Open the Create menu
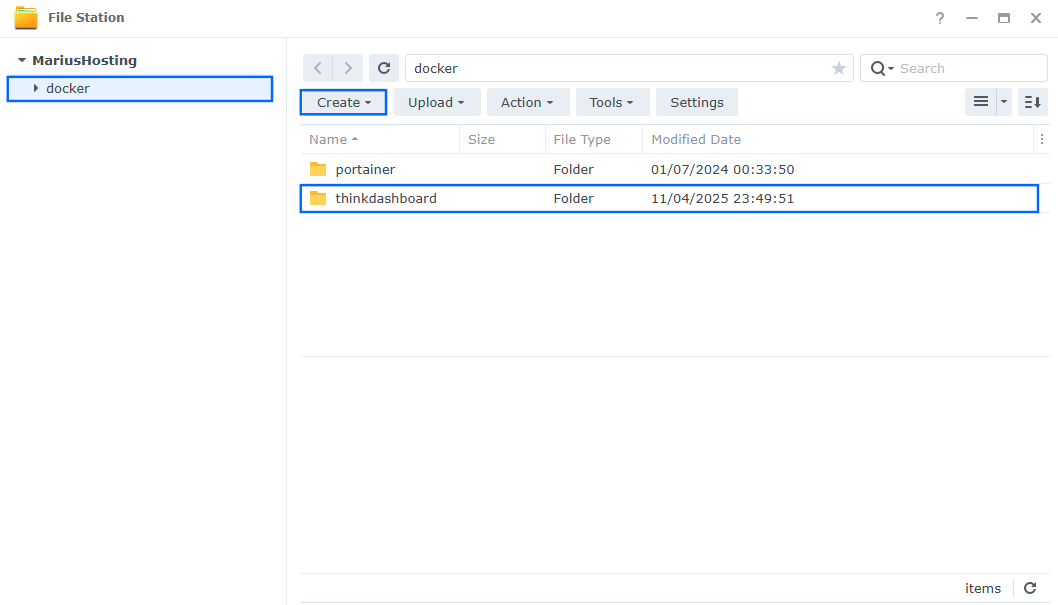The width and height of the screenshot is (1058, 605). click(x=343, y=101)
